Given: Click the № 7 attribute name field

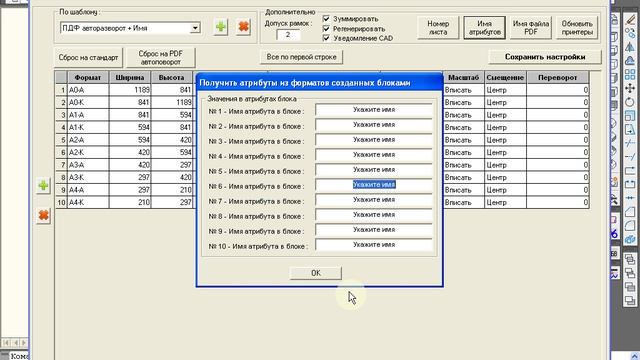Looking at the screenshot, I should (x=374, y=200).
